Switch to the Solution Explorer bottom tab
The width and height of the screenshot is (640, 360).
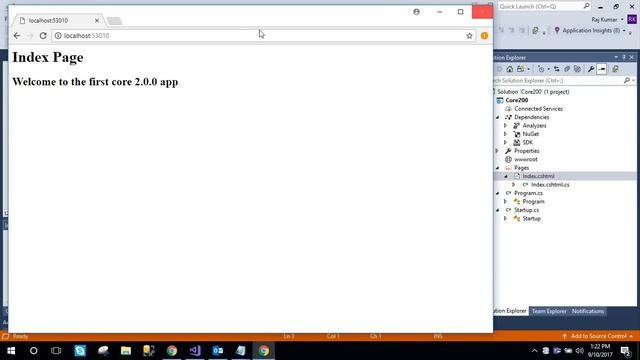pos(511,311)
